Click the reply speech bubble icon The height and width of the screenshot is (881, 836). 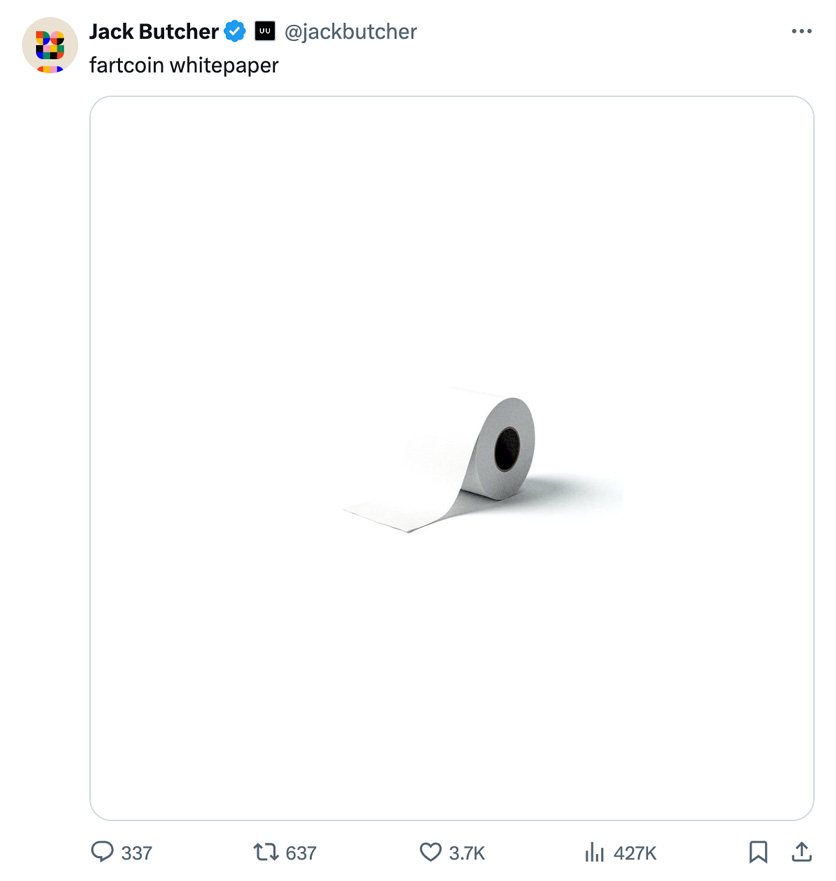[x=102, y=852]
